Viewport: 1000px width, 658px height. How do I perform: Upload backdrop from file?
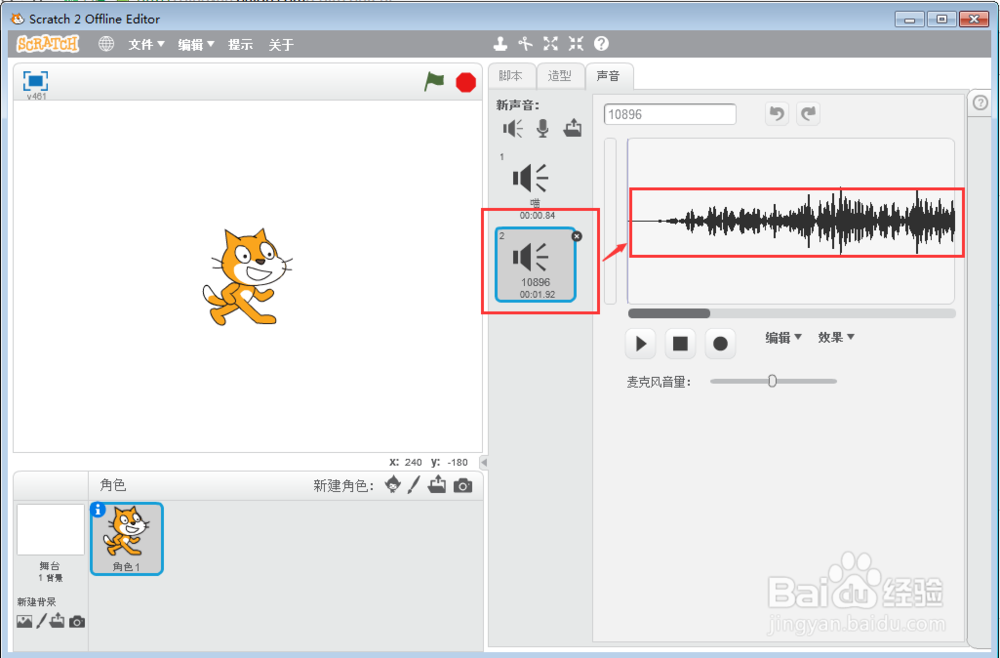[57, 620]
